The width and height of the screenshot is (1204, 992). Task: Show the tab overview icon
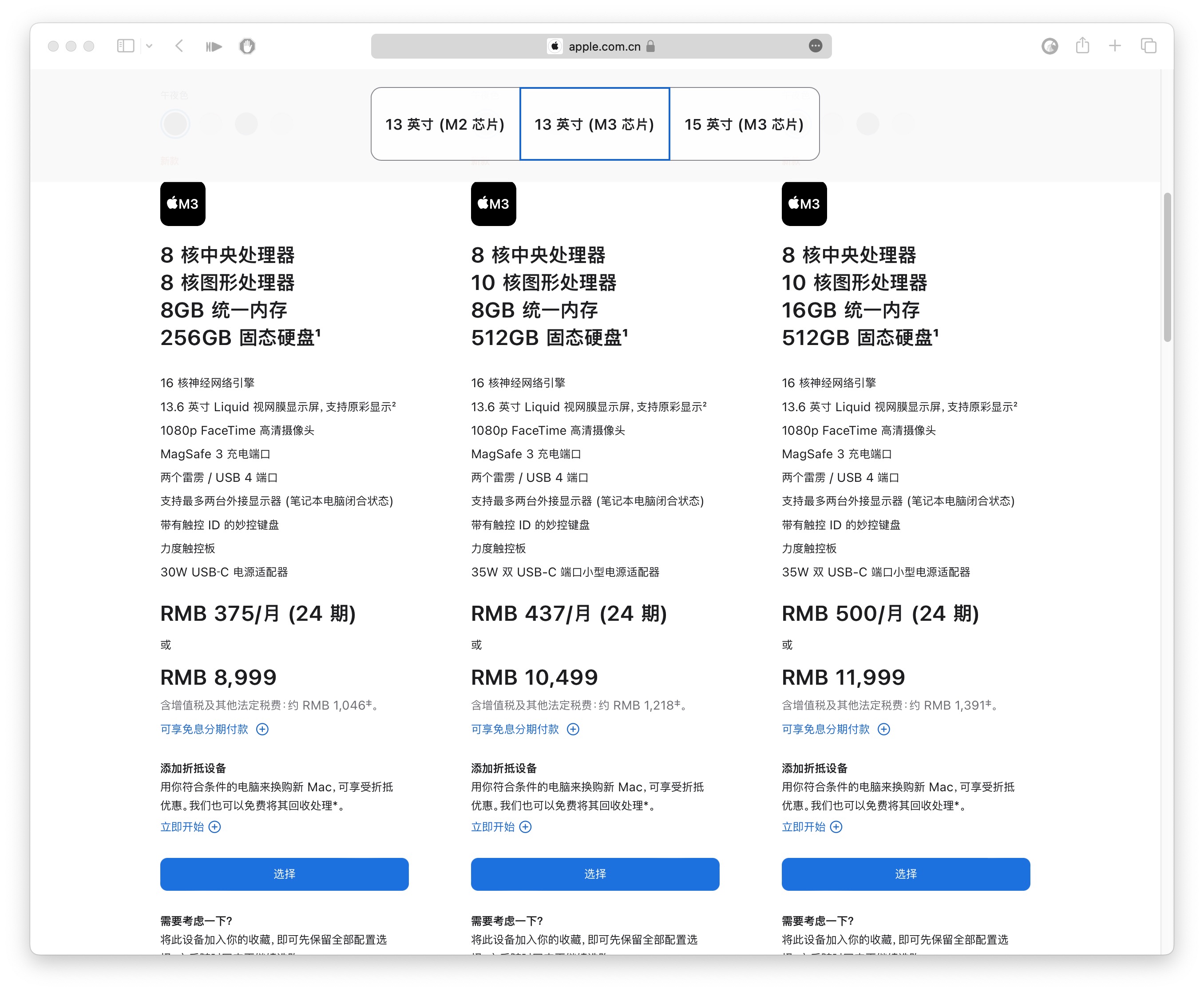coord(1148,46)
